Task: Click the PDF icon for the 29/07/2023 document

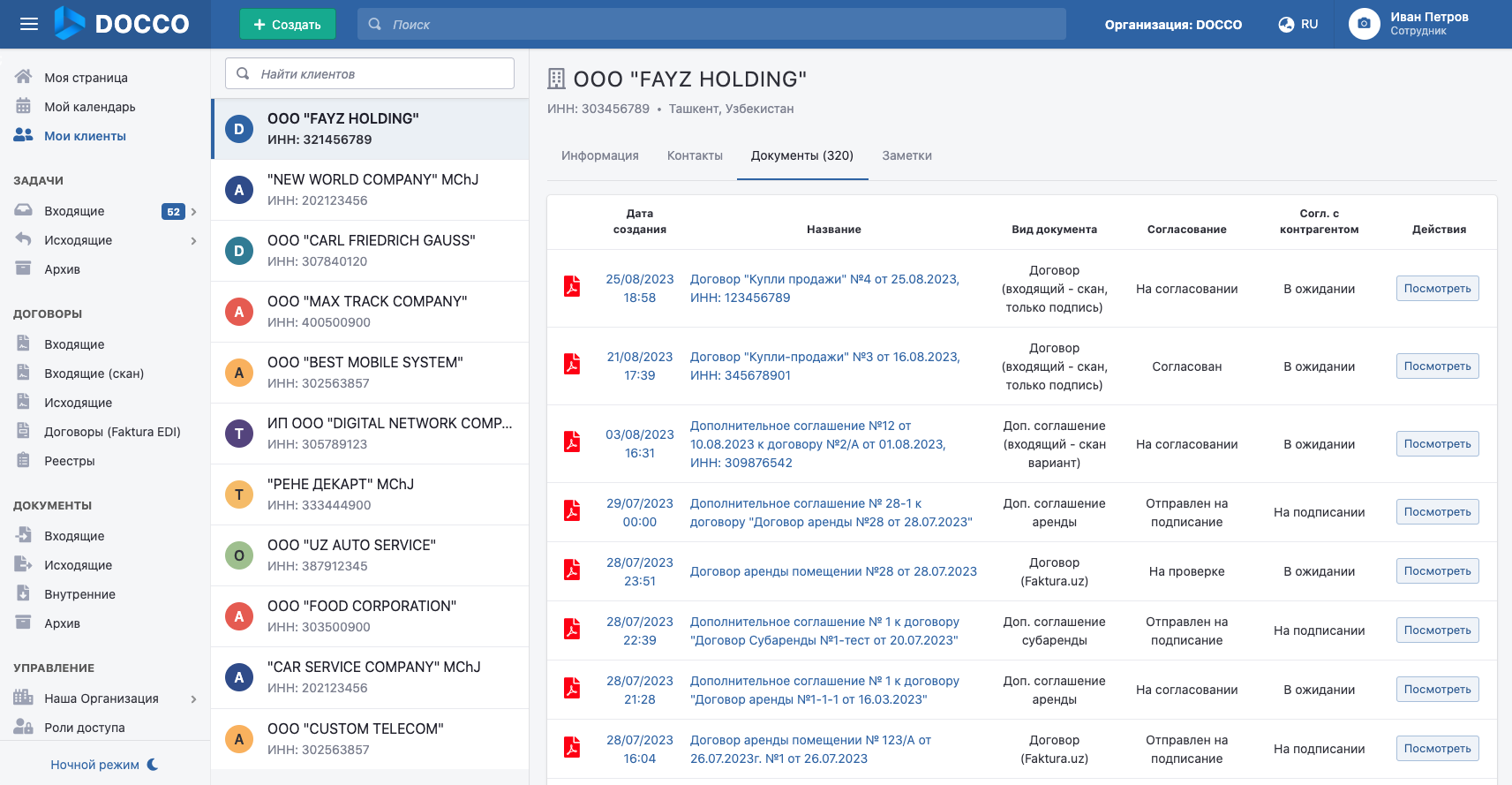Action: tap(572, 510)
